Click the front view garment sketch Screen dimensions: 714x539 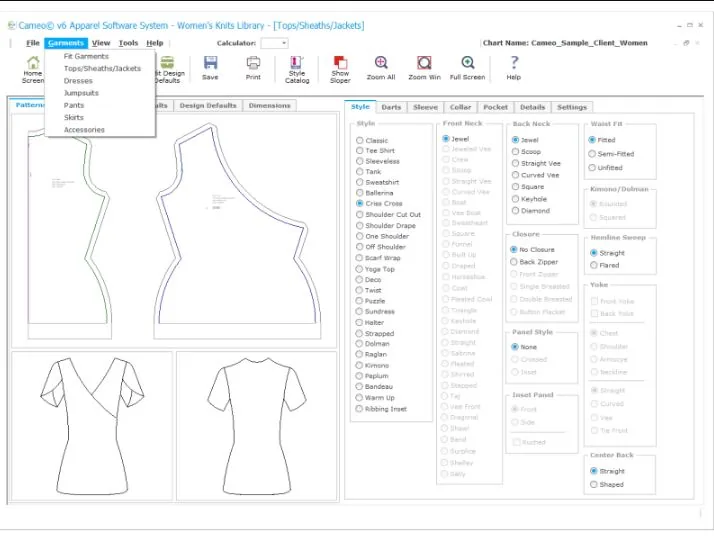point(92,426)
